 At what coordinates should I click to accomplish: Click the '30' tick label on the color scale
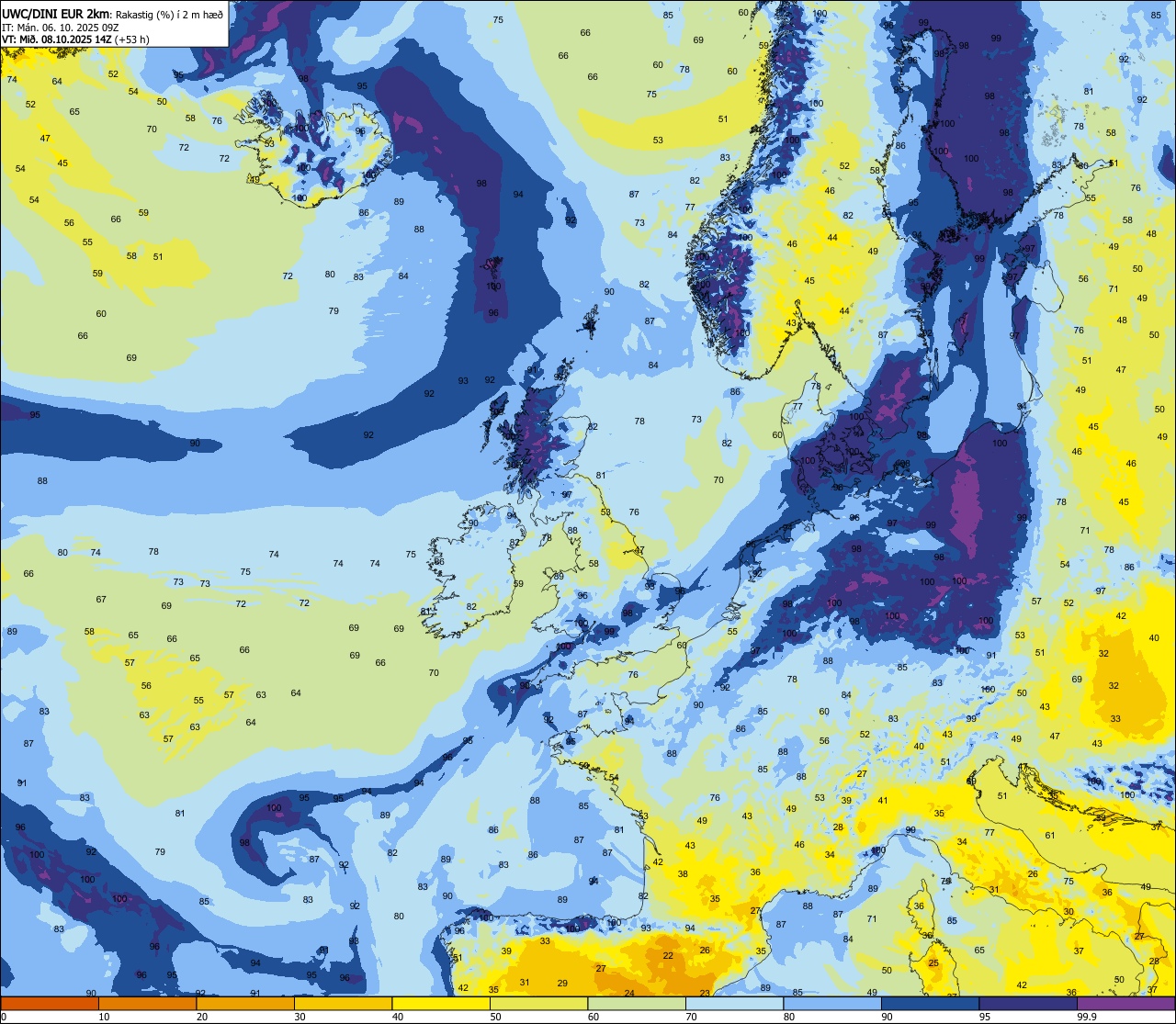(300, 1017)
